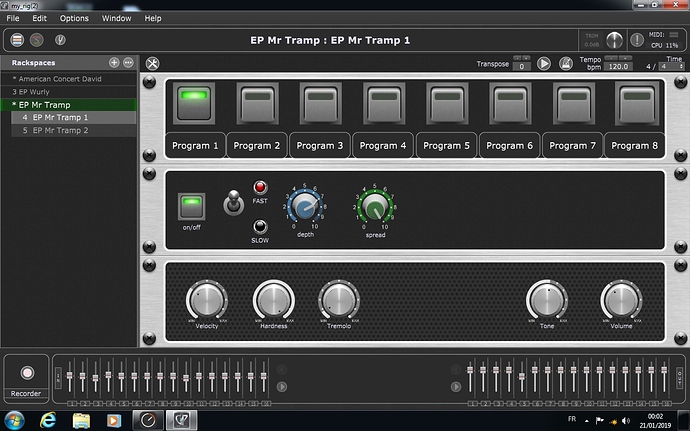Open the Options menu
This screenshot has height=431, width=690.
[74, 18]
